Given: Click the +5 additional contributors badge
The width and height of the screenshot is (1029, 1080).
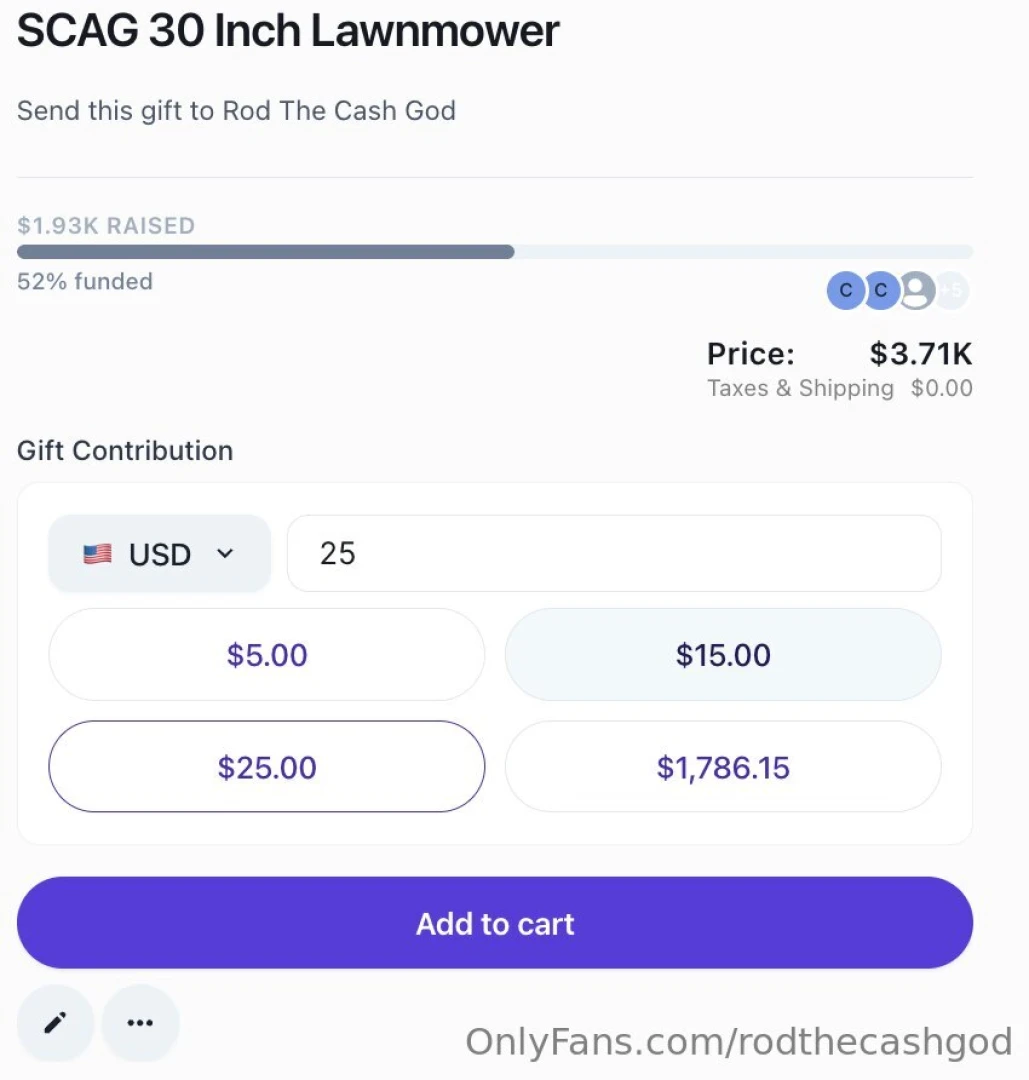Looking at the screenshot, I should pyautogui.click(x=949, y=290).
